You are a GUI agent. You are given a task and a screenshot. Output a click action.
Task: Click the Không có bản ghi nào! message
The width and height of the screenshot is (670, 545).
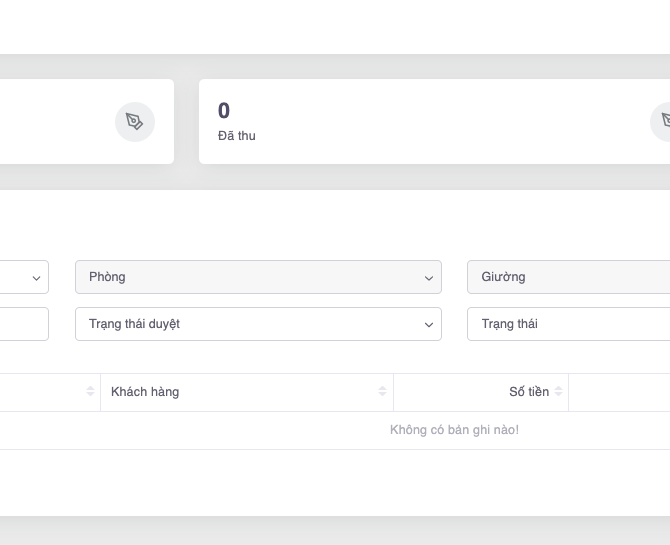pos(454,430)
